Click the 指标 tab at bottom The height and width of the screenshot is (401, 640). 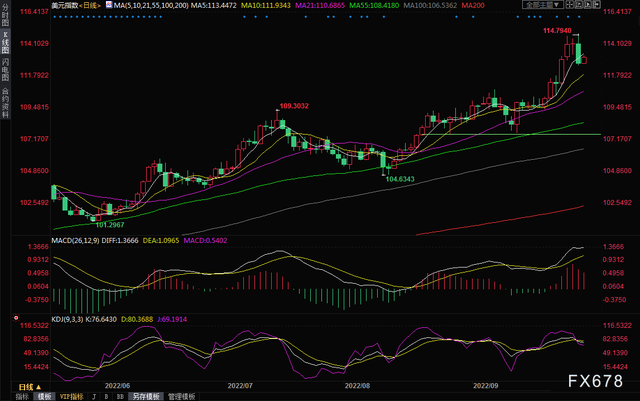click(21, 396)
